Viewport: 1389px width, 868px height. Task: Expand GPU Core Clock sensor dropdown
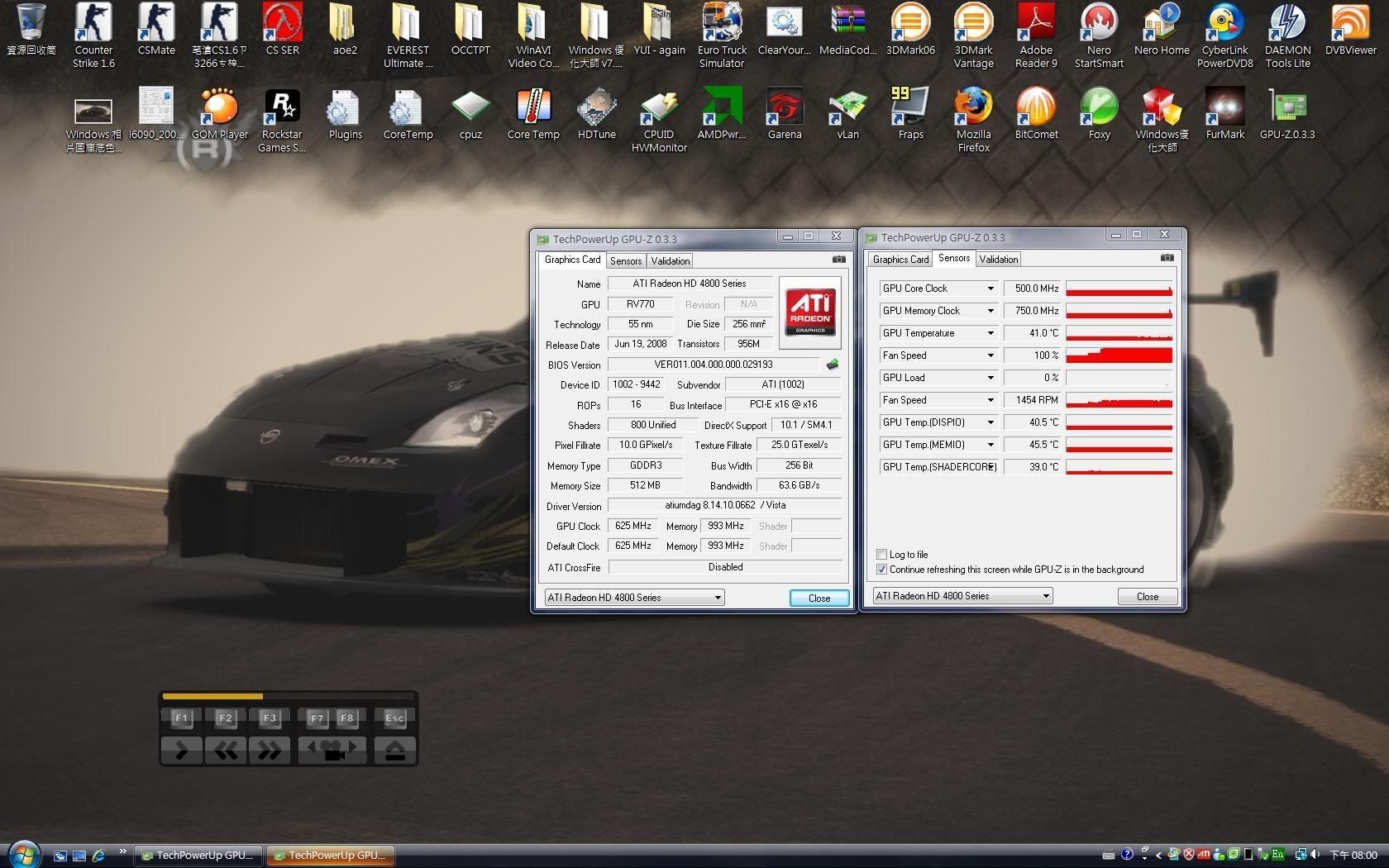coord(990,289)
